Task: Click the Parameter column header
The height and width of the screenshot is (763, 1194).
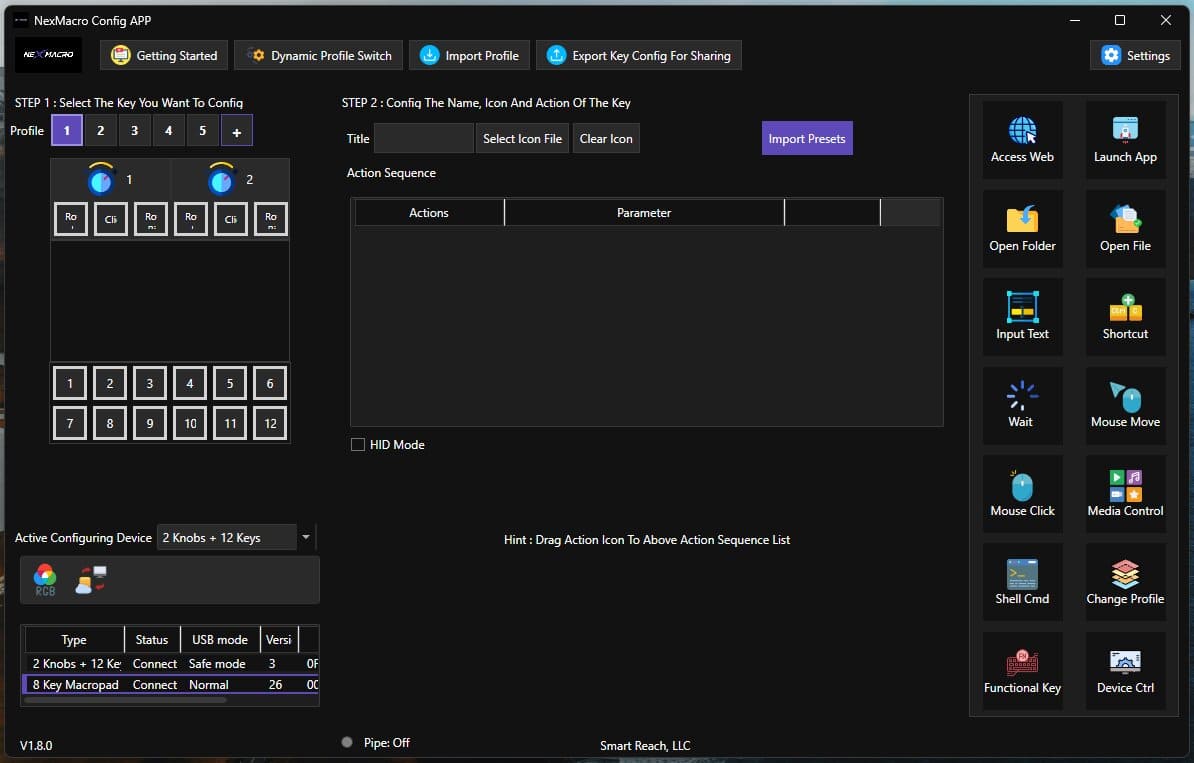Action: pyautogui.click(x=644, y=212)
